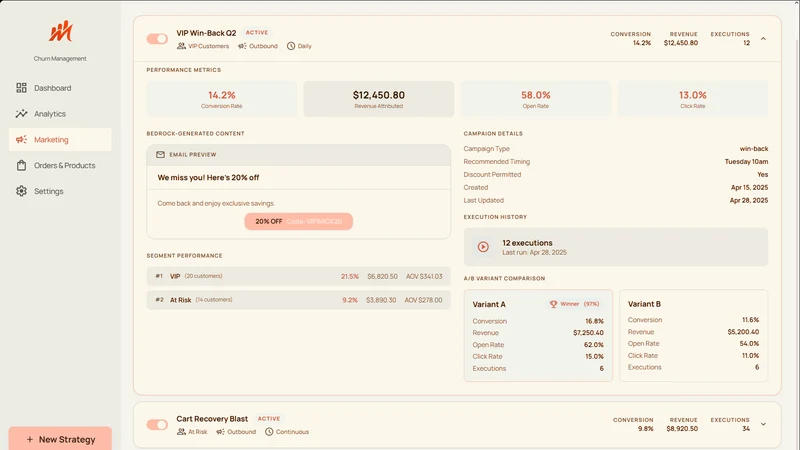800x450 pixels.
Task: Click the #2 At Risk segment row
Action: coord(298,300)
